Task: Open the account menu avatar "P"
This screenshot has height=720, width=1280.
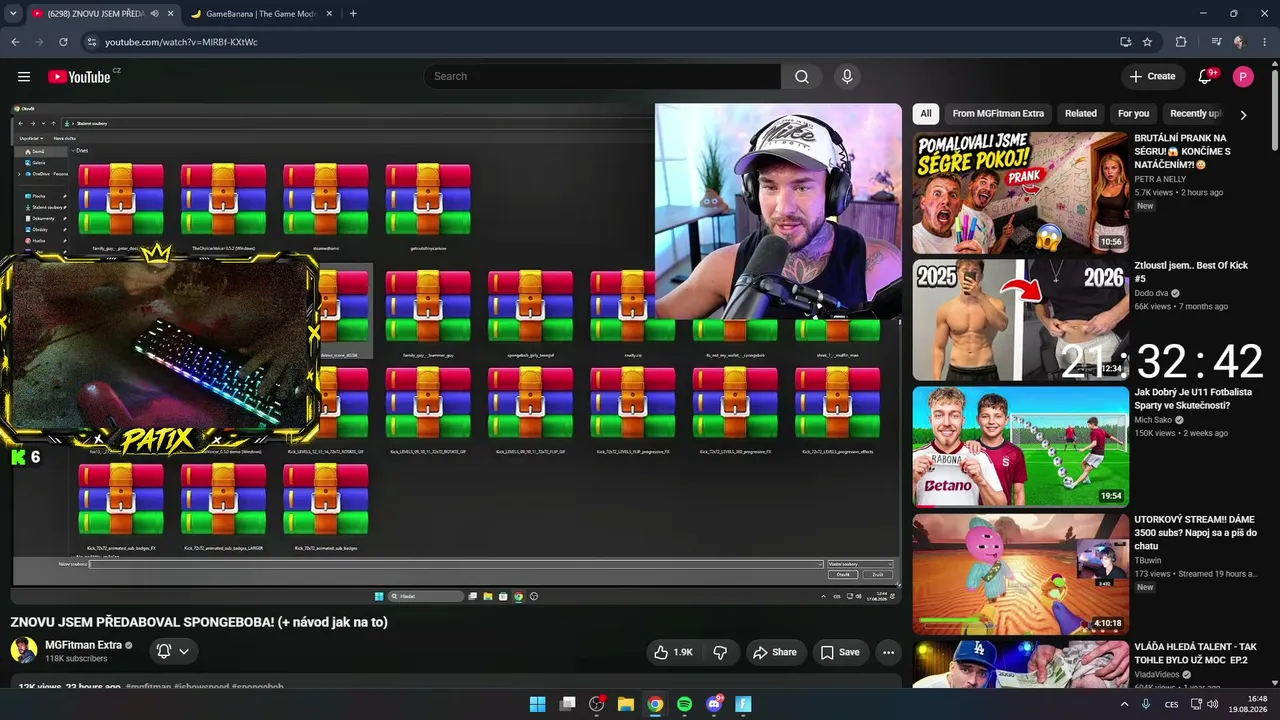Action: coord(1243,77)
